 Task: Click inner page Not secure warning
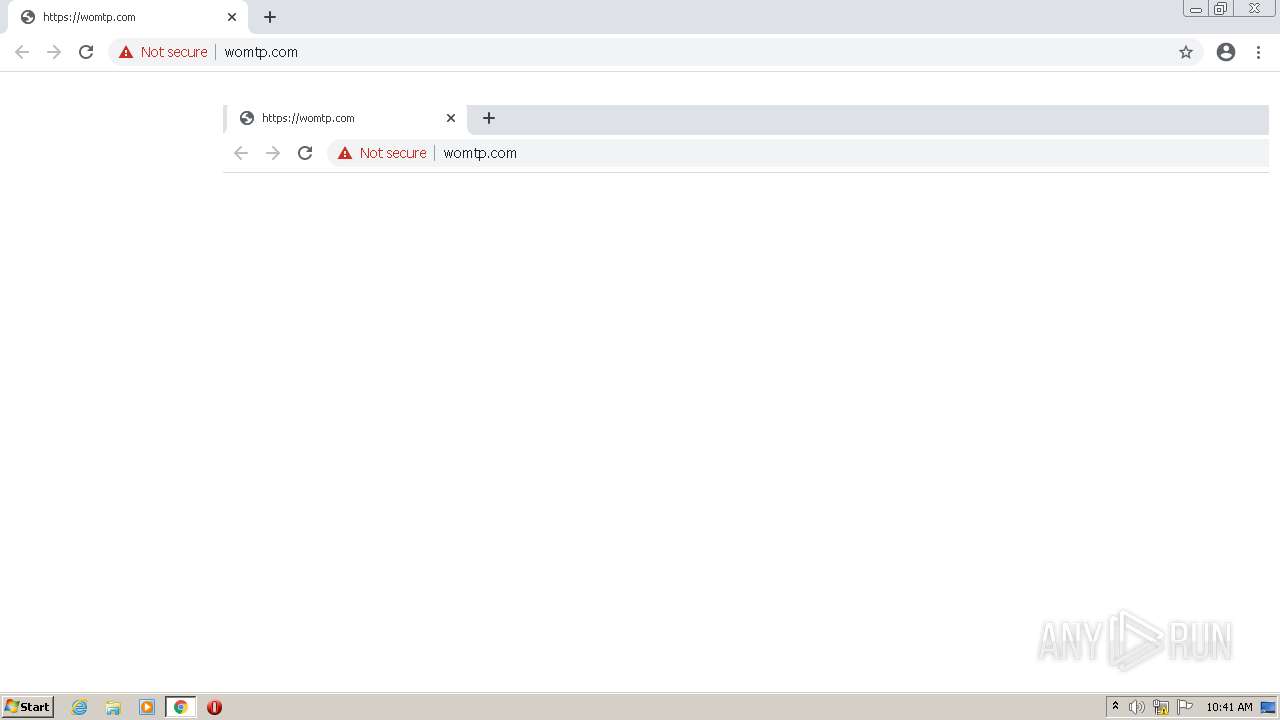[382, 153]
